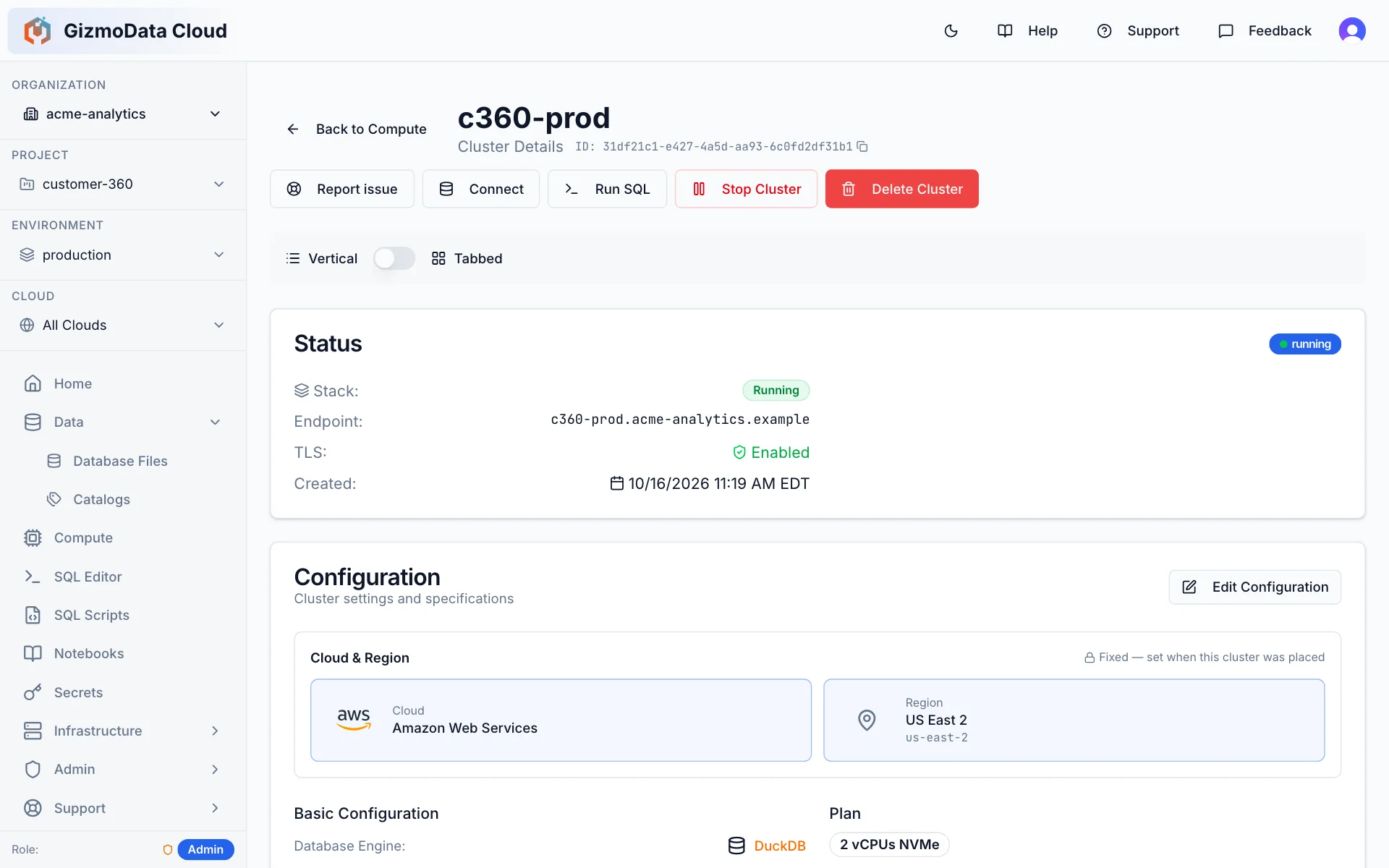Click the 2 vCPUs NVMe plan chip

889,844
